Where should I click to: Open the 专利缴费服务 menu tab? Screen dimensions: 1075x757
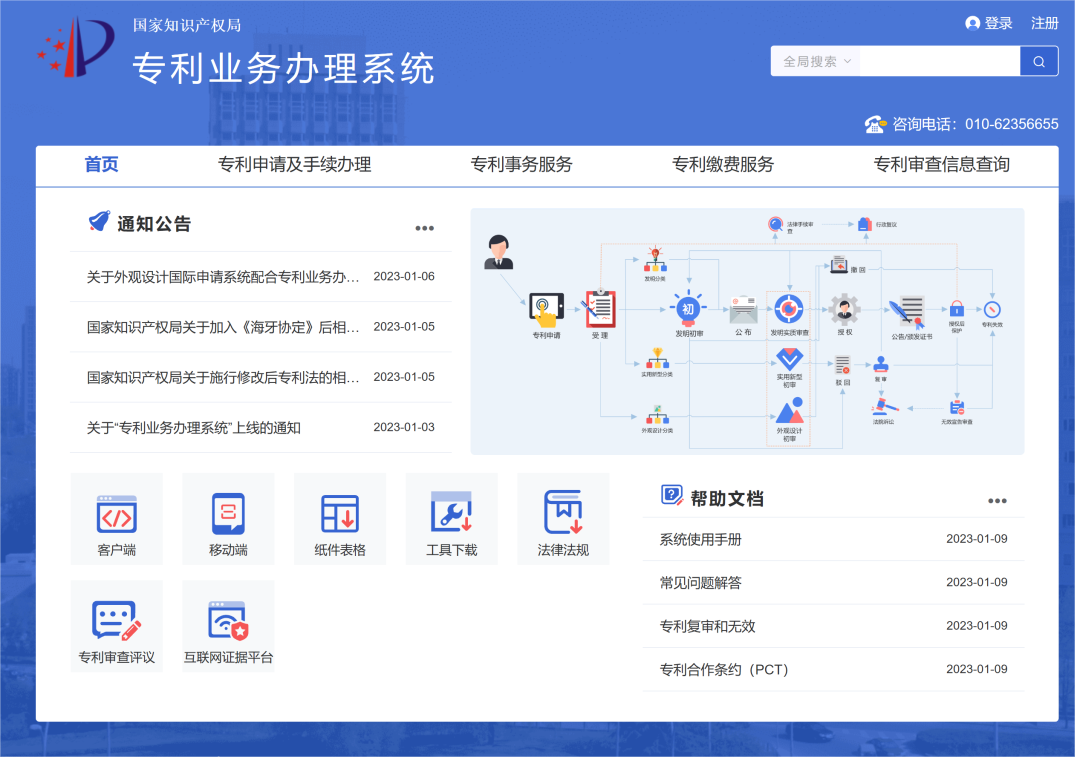(723, 165)
